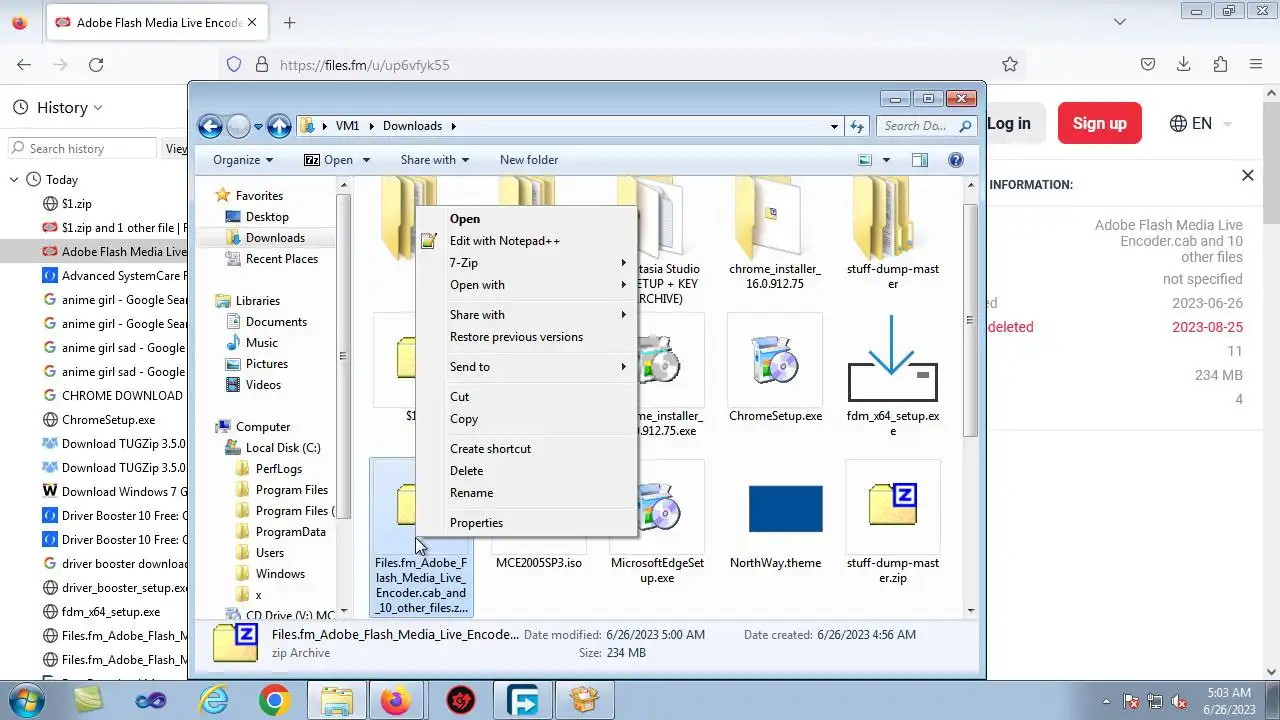Select fdm_x64_setup.exe file icon
Image resolution: width=1280 pixels, height=720 pixels.
892,360
